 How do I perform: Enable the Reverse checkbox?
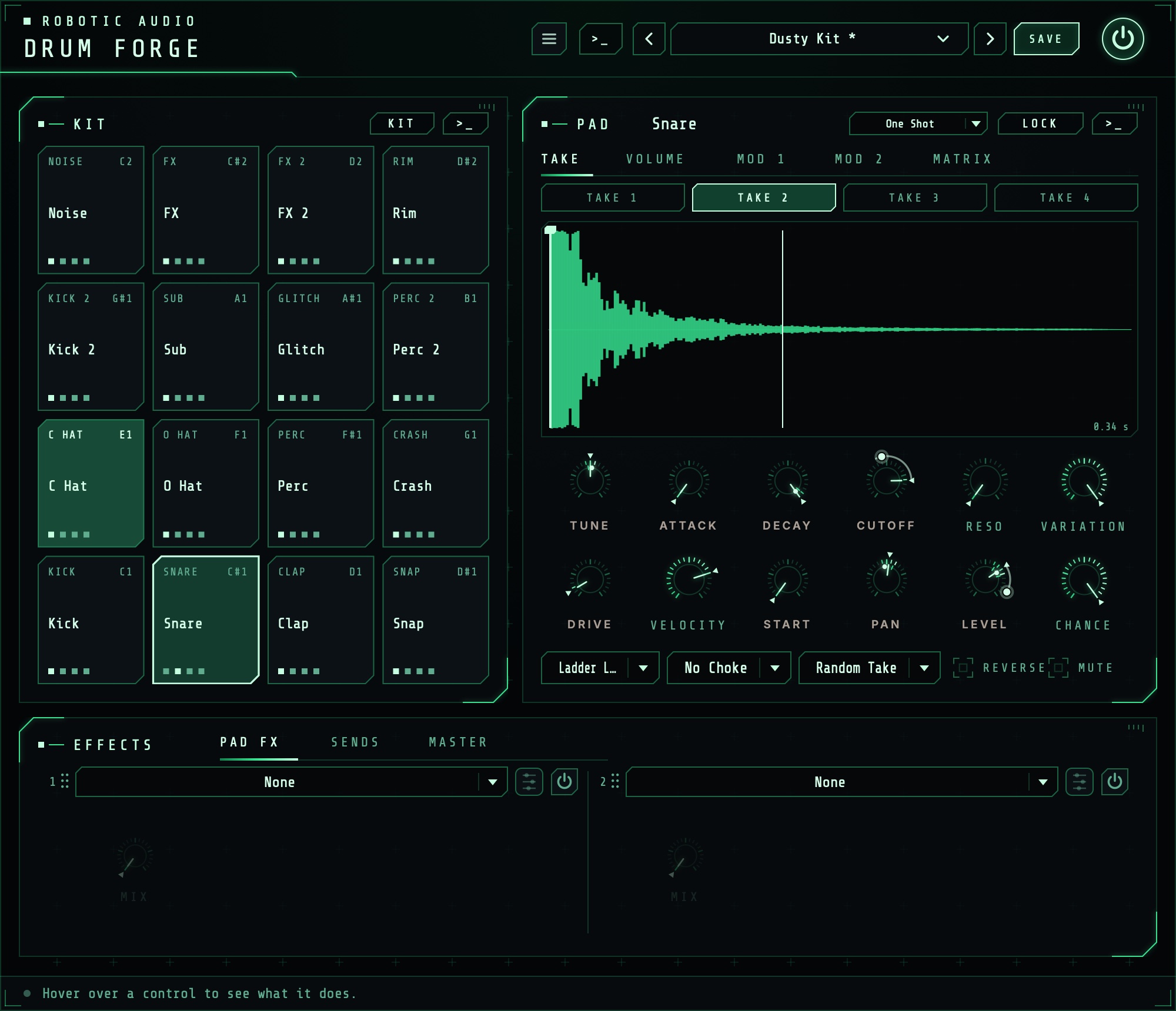(x=963, y=668)
